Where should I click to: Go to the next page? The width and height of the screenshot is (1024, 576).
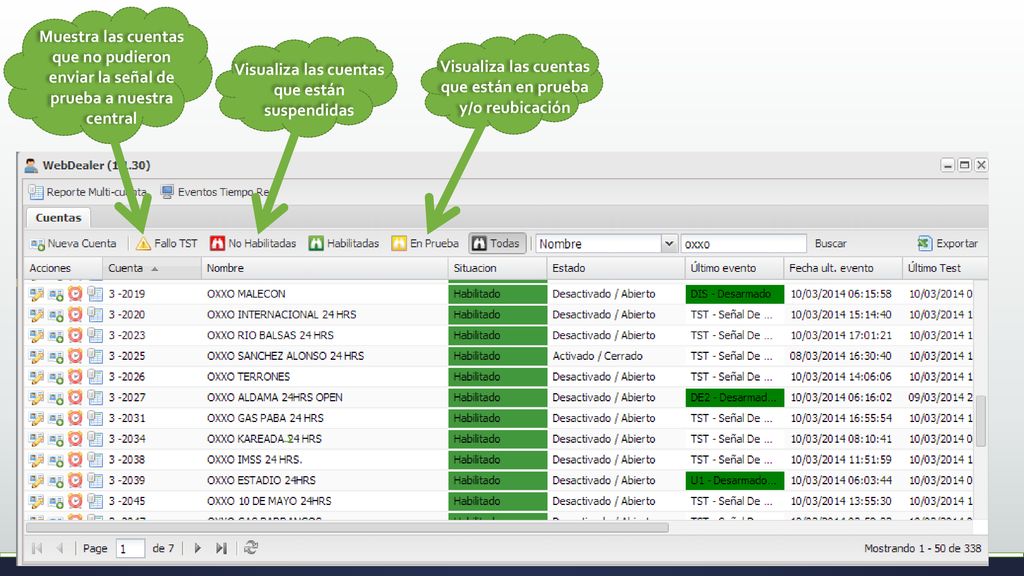pos(197,549)
